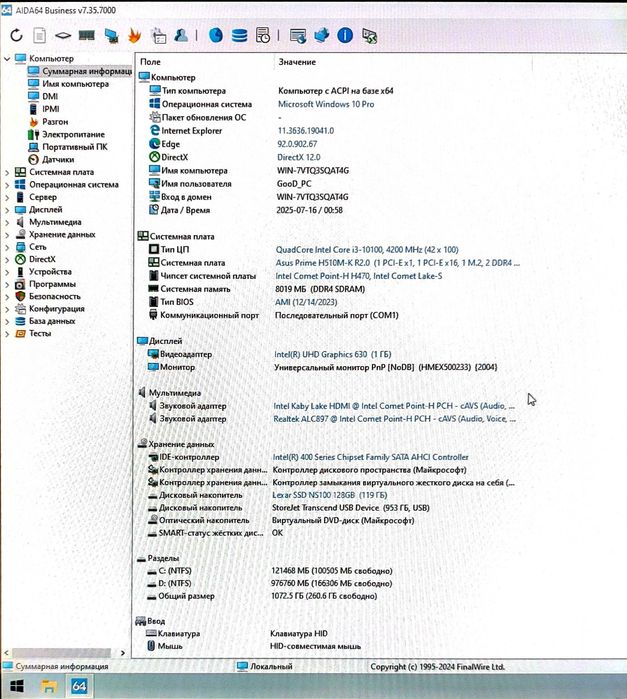
Task: Open the blue pie chart disk benchmark icon
Action: (216, 35)
